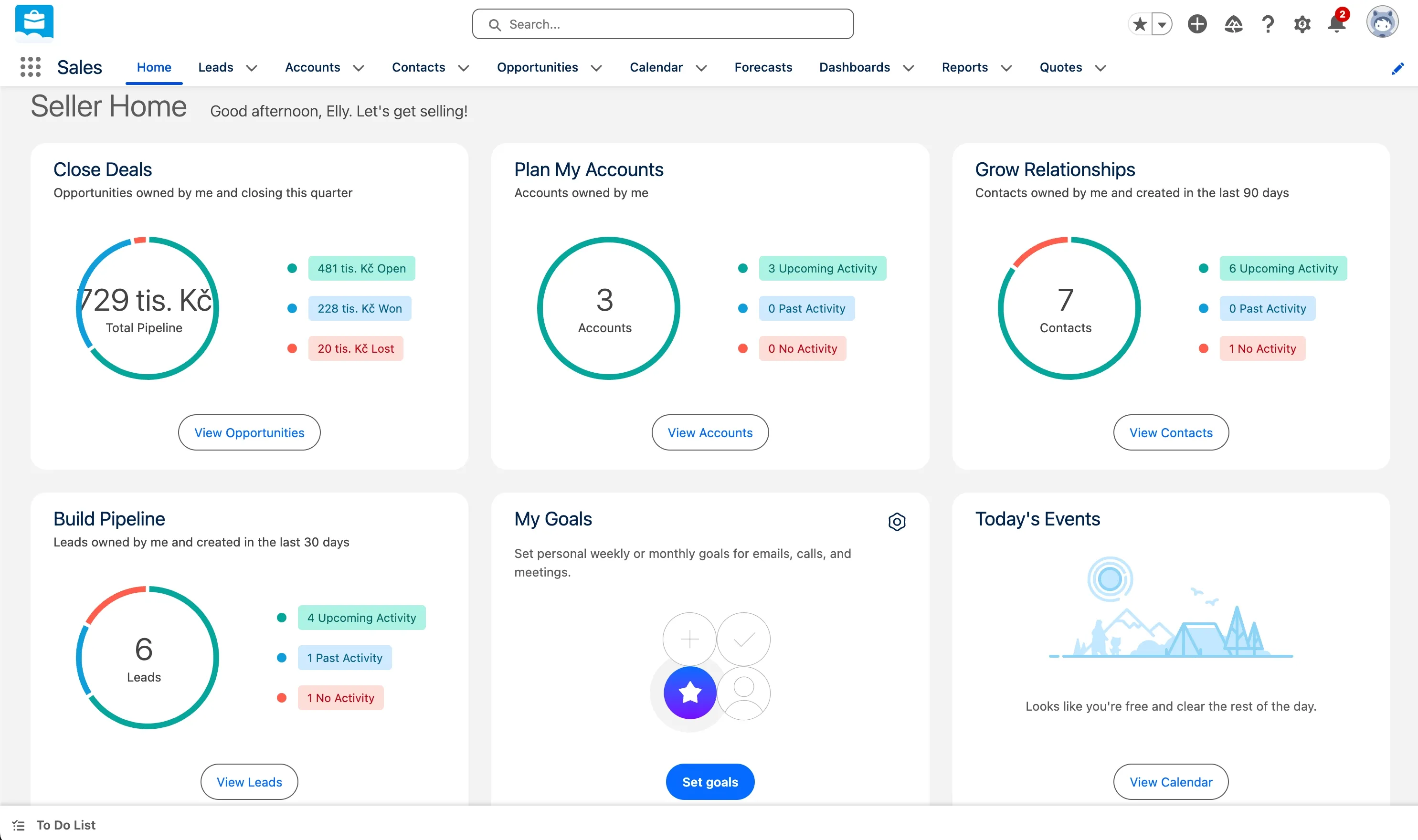1418x840 pixels.
Task: Open Salesforce Help via question mark icon
Action: tap(1268, 24)
